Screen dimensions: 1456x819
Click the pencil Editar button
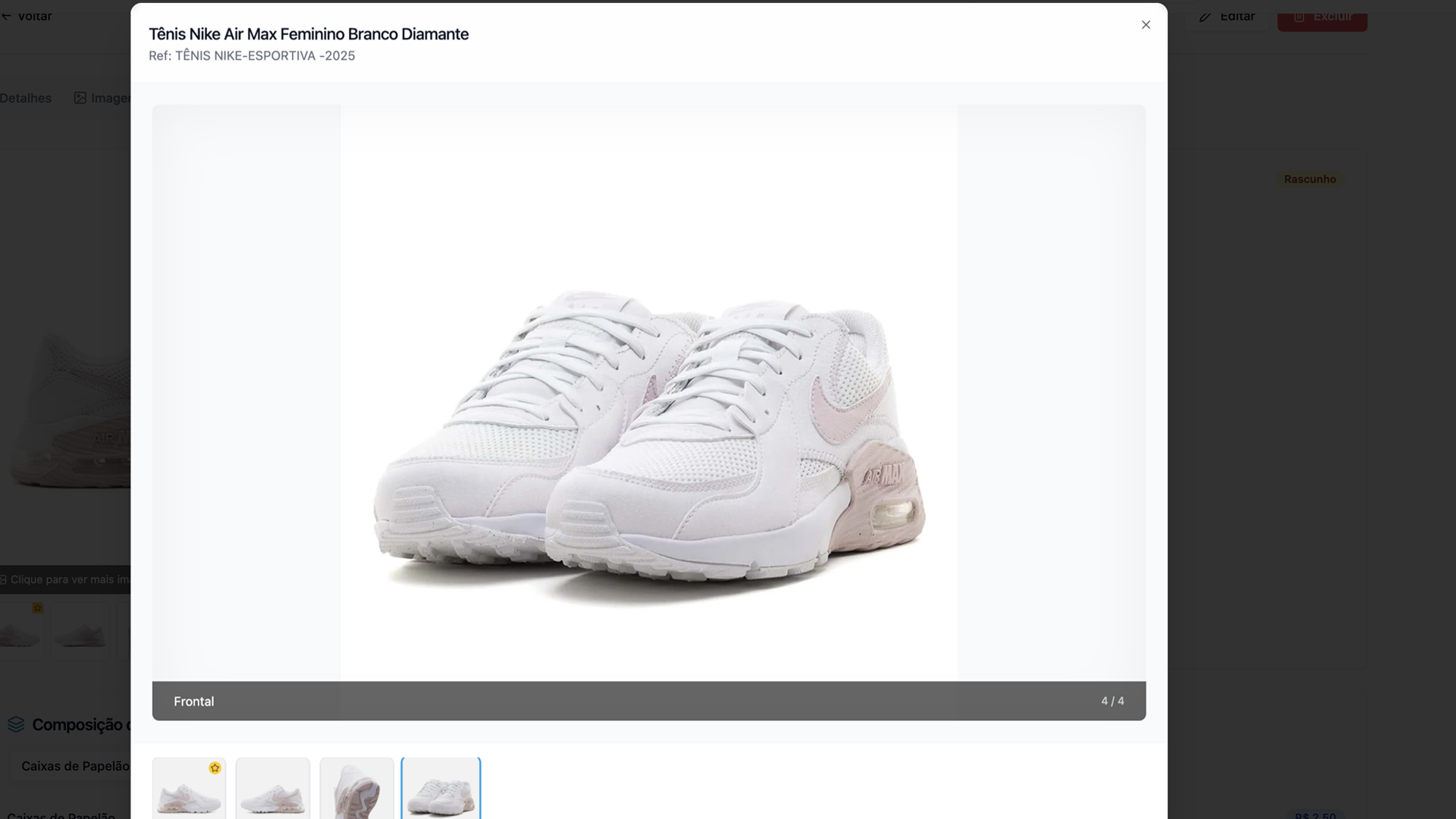click(x=1227, y=17)
